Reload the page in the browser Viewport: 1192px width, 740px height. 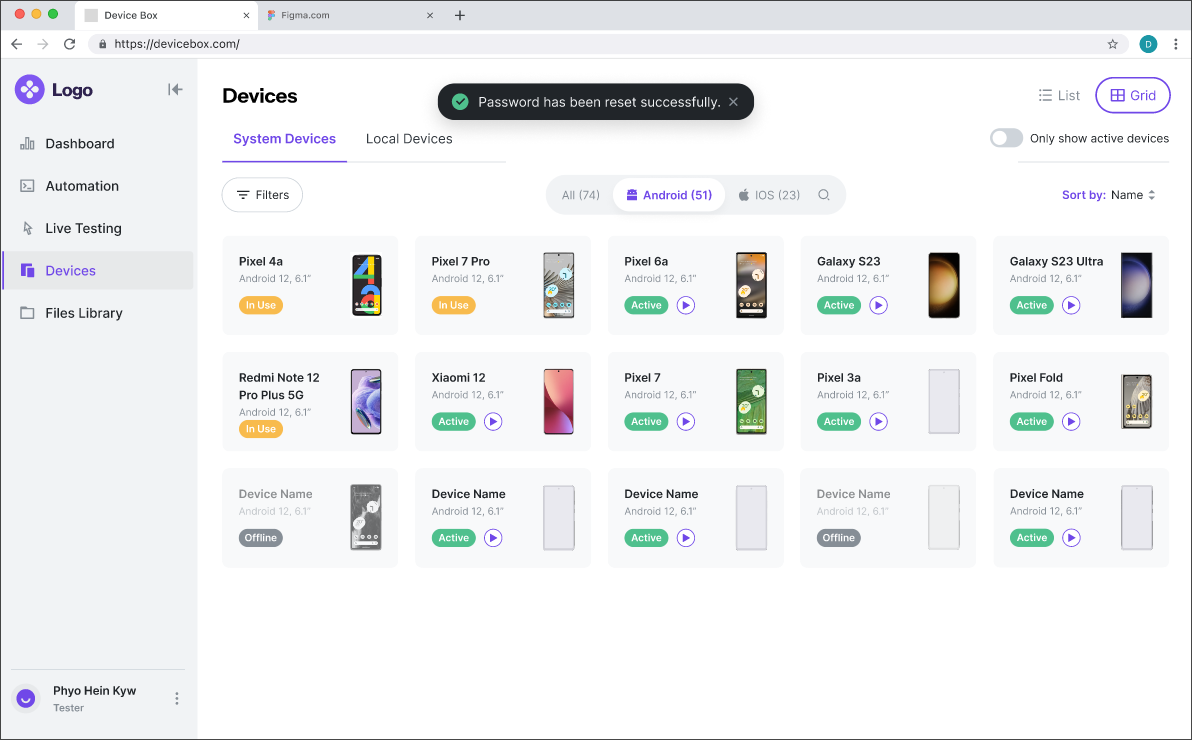coord(70,44)
